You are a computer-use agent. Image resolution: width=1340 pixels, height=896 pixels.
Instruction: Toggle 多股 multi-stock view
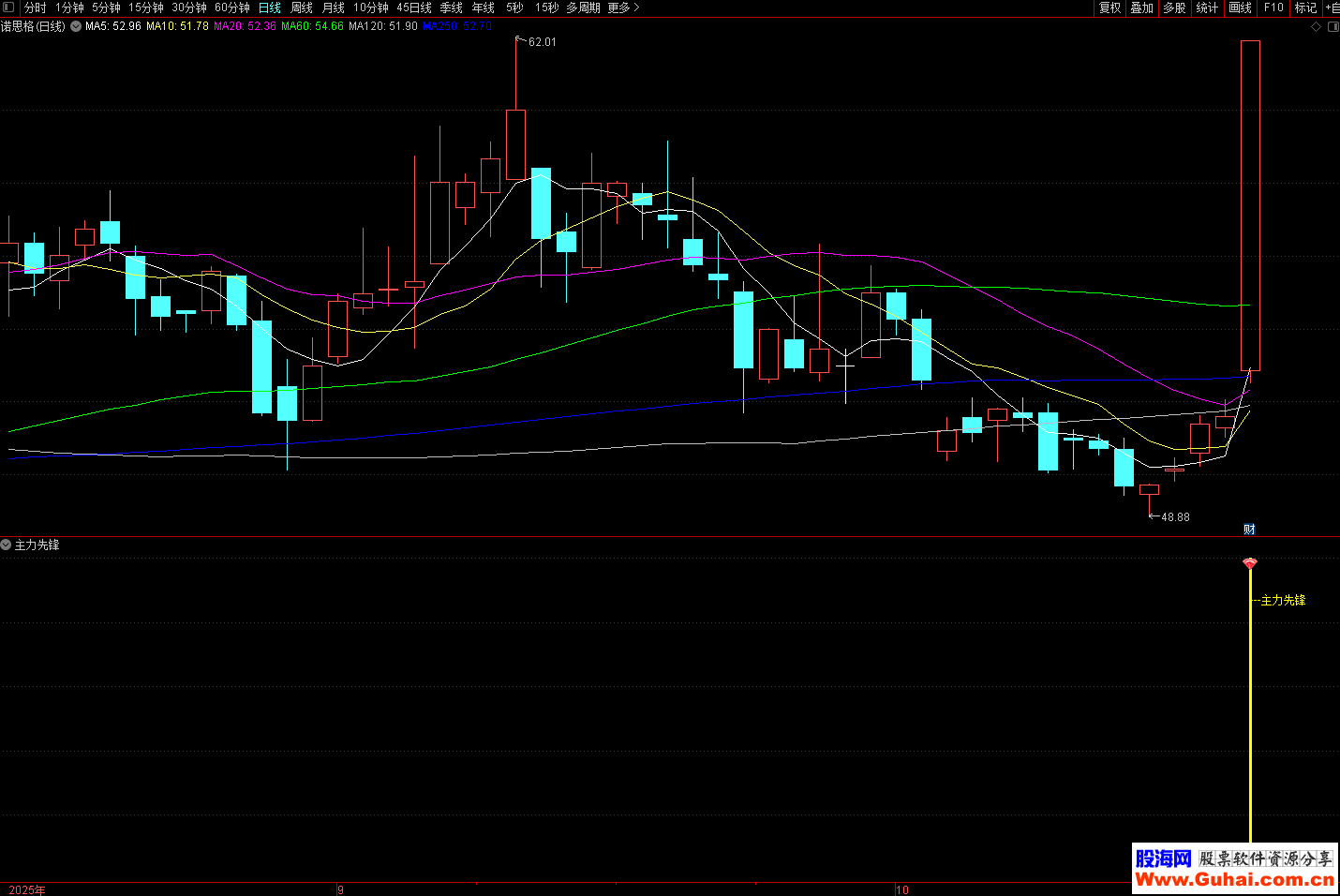tap(1174, 7)
